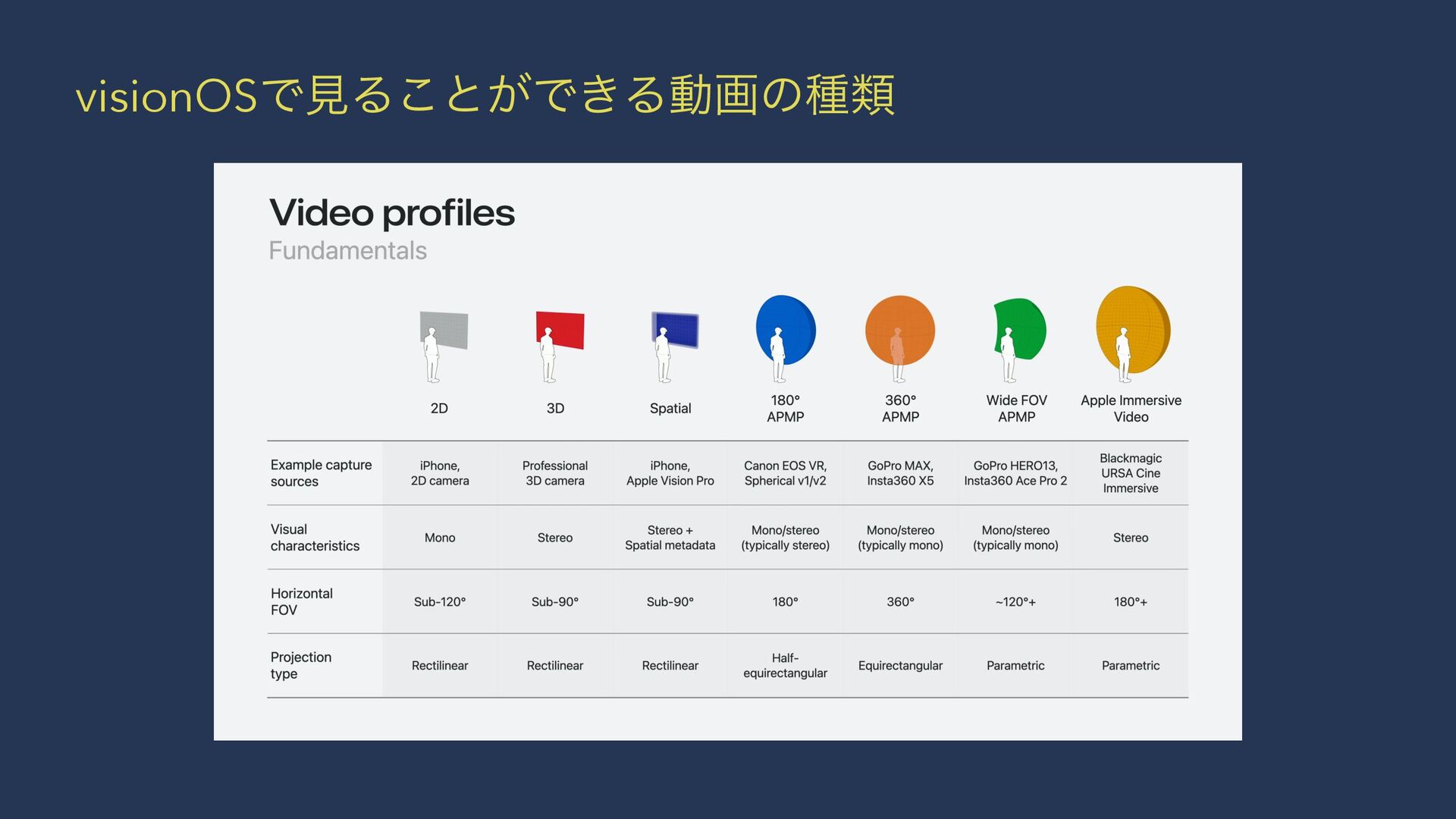Click the 'Half-equirectangular' projection cell
The width and height of the screenshot is (1456, 819).
point(786,666)
